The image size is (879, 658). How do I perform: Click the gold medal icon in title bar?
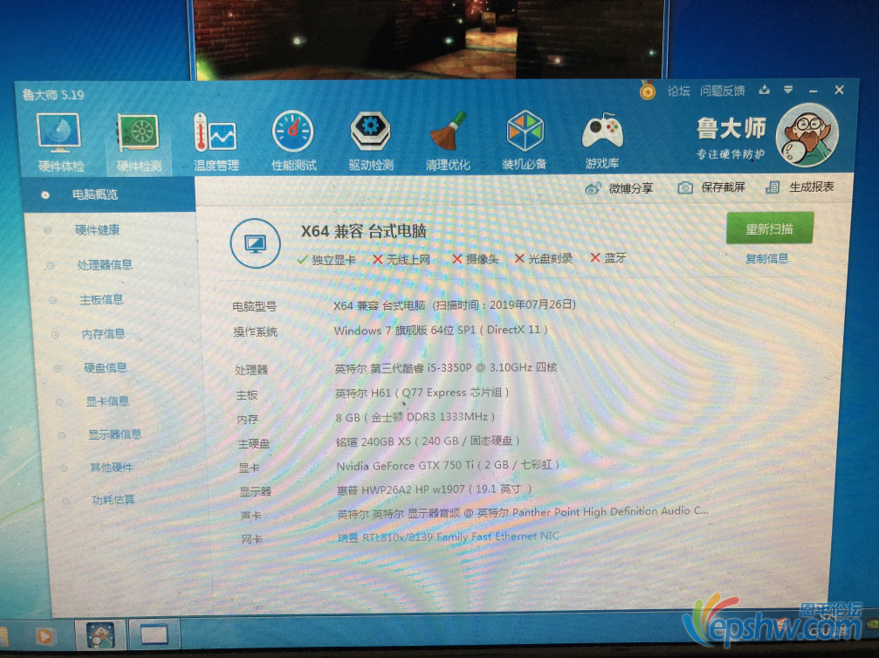click(647, 90)
